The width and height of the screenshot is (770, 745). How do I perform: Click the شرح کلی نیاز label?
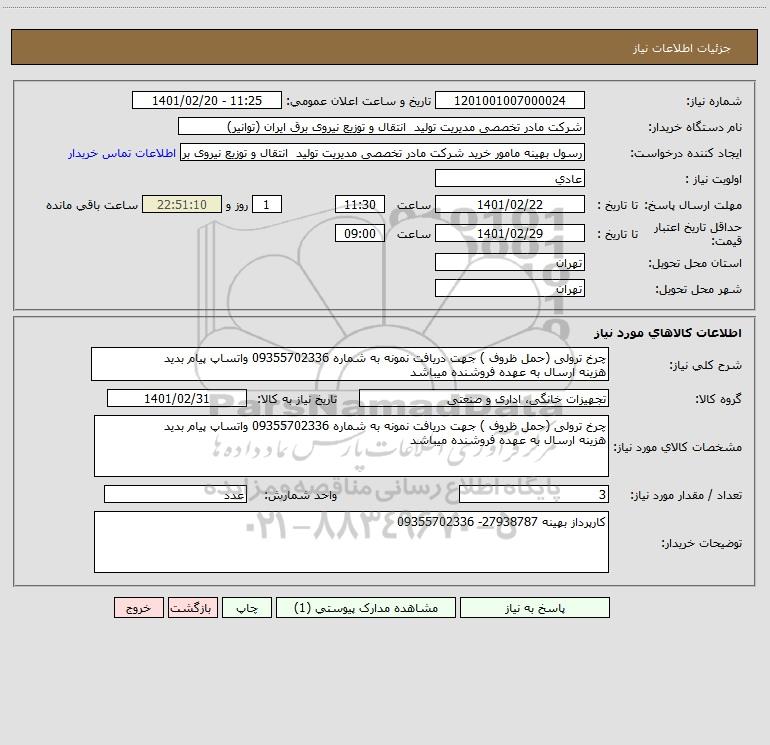[x=706, y=365]
